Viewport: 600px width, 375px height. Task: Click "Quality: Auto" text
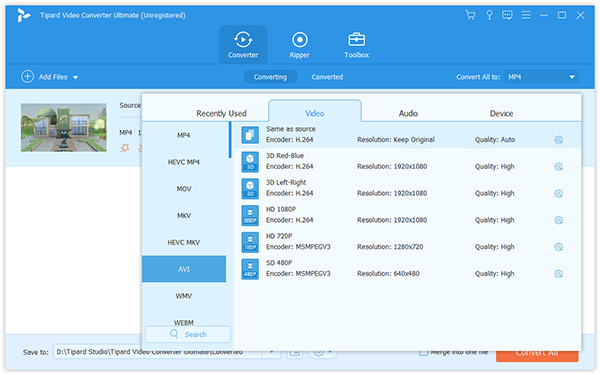click(494, 140)
